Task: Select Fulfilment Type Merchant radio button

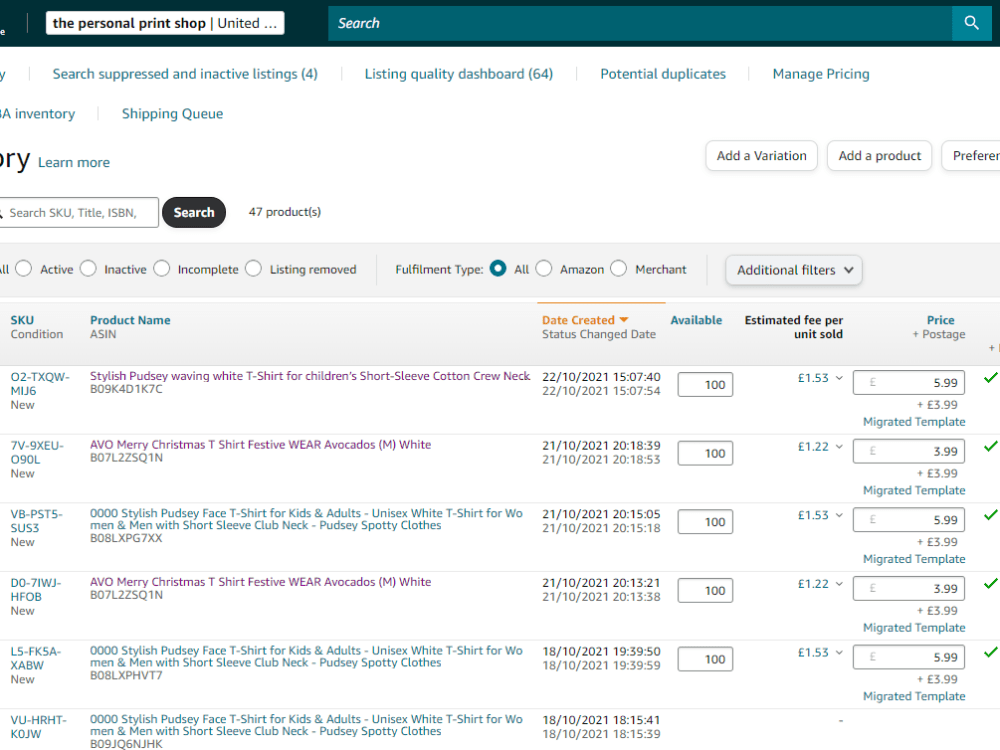Action: tap(619, 268)
